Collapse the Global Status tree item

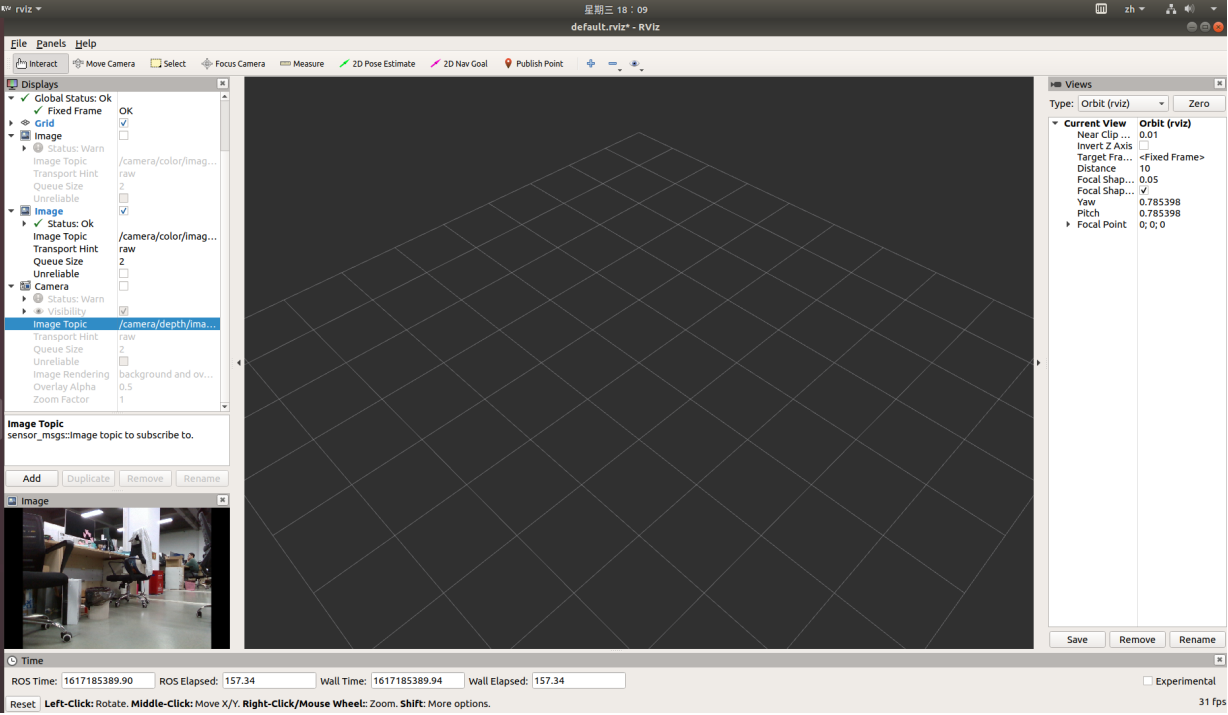click(11, 99)
